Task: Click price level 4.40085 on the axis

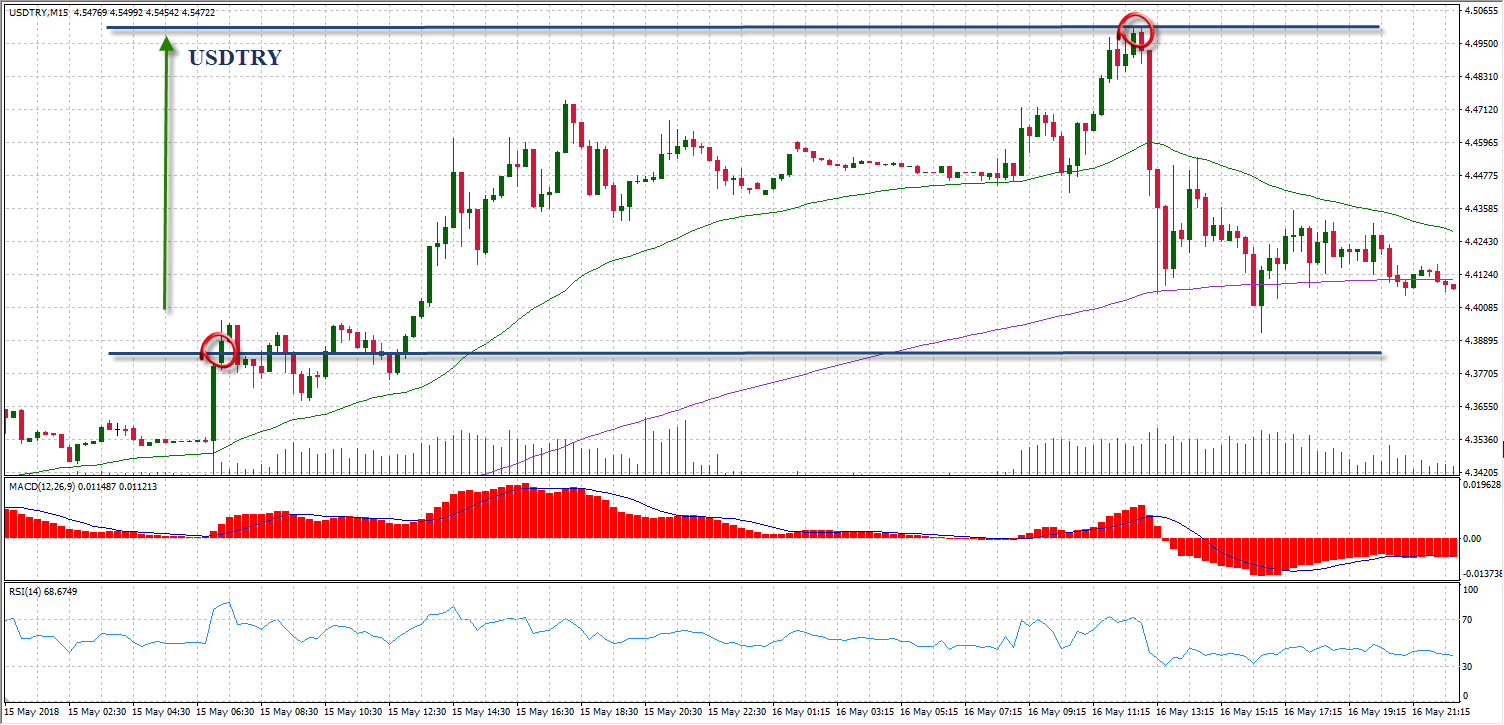Action: pyautogui.click(x=1483, y=308)
